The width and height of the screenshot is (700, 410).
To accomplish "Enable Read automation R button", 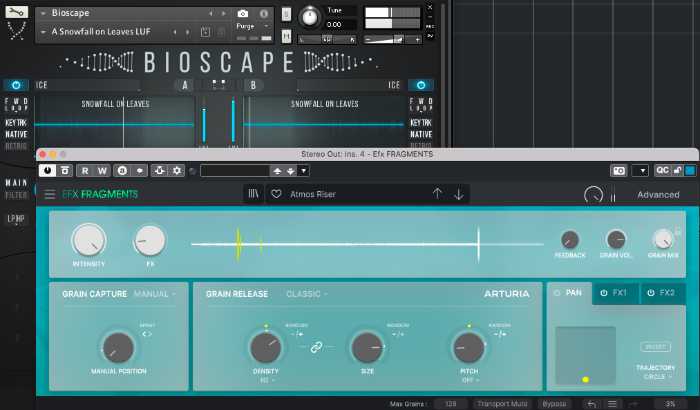I will [x=85, y=171].
